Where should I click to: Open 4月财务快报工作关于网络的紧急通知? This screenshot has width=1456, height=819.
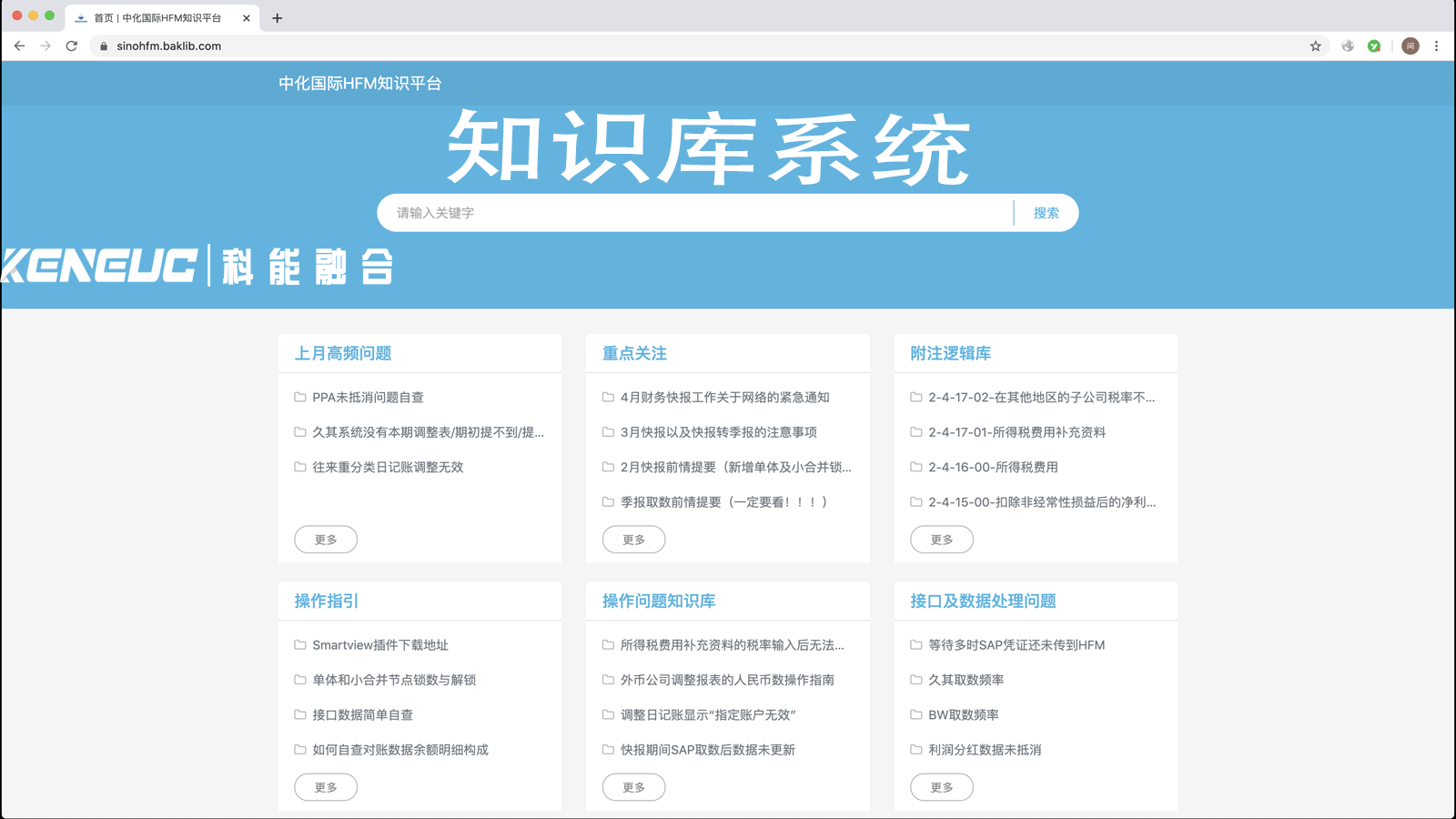tap(724, 398)
